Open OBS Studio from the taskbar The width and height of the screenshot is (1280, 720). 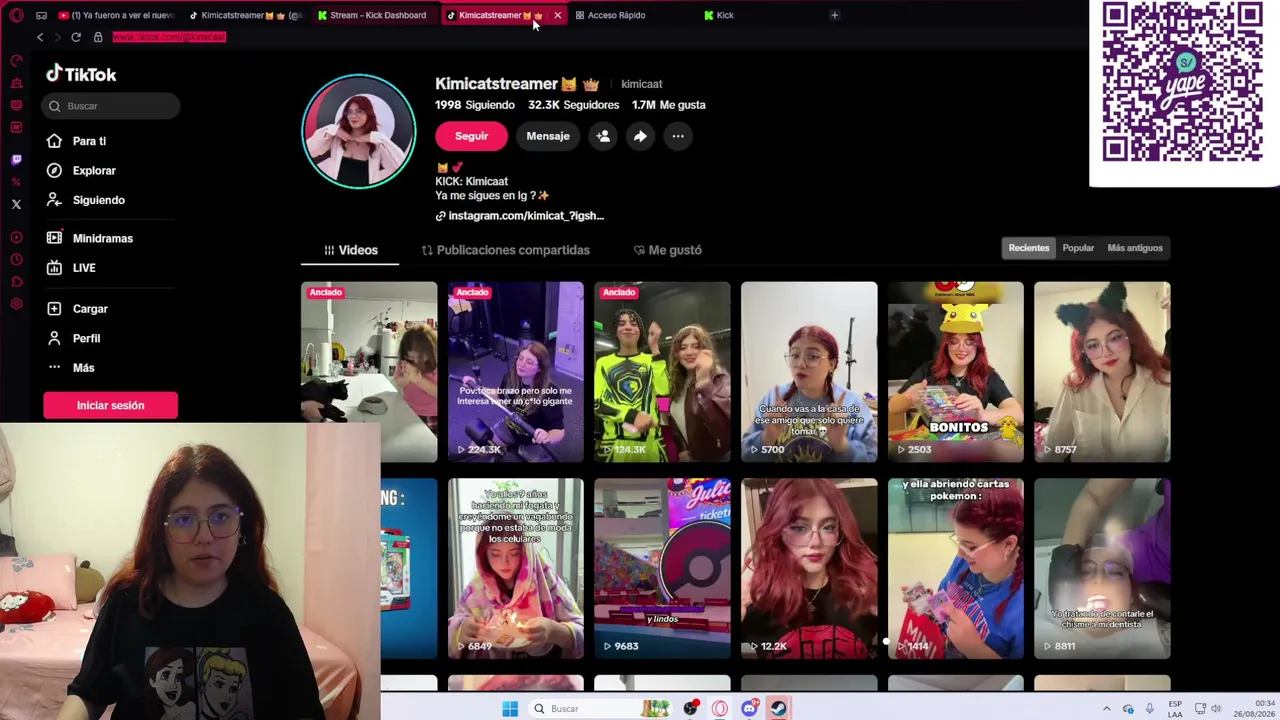[691, 709]
